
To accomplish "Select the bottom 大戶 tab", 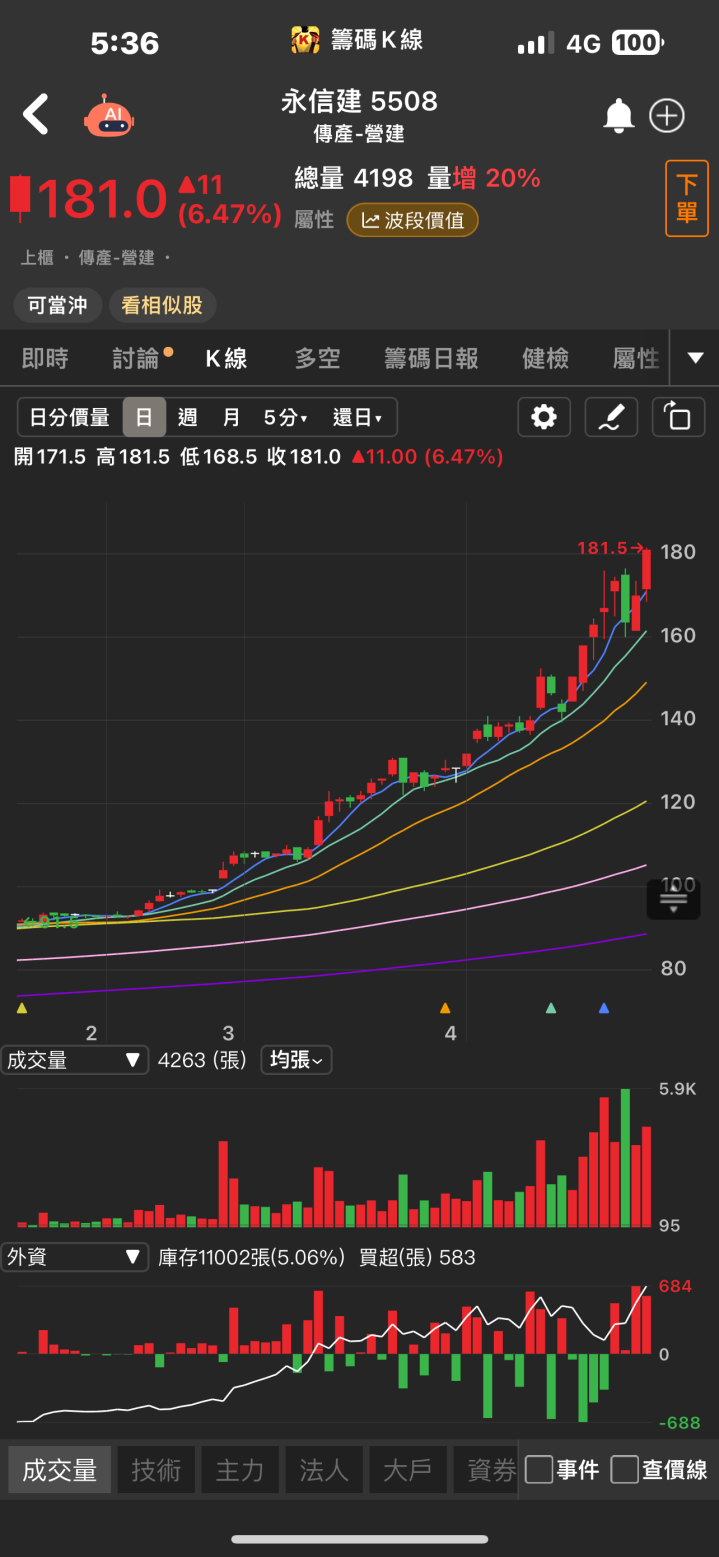I will [408, 1470].
